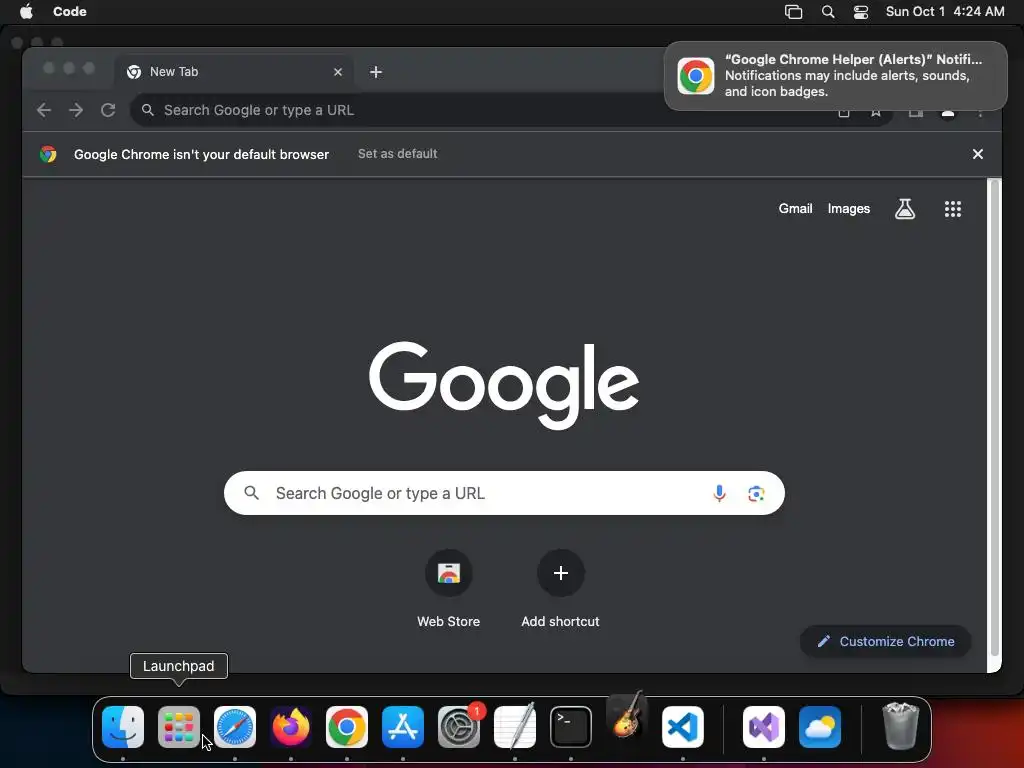The height and width of the screenshot is (768, 1024).
Task: Click the Google search box
Action: (x=504, y=493)
